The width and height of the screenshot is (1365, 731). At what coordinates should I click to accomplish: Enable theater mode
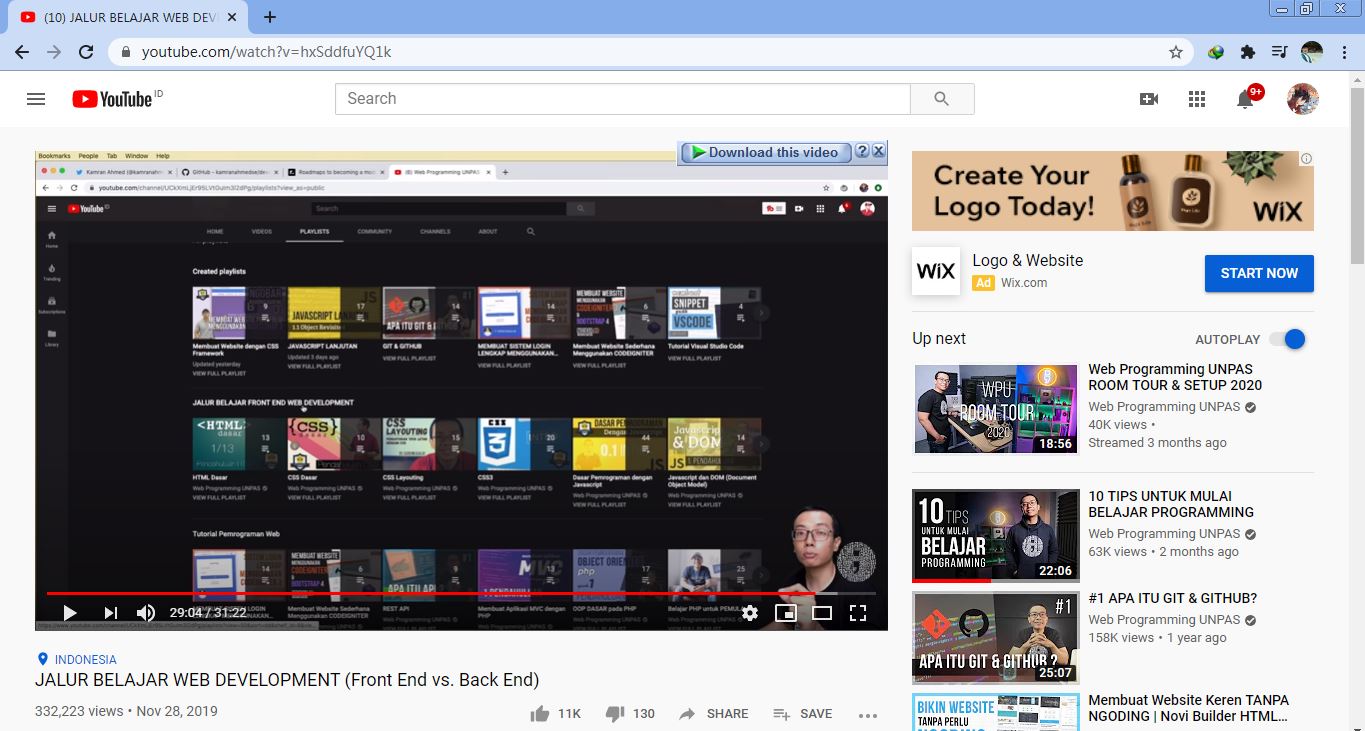tap(822, 613)
